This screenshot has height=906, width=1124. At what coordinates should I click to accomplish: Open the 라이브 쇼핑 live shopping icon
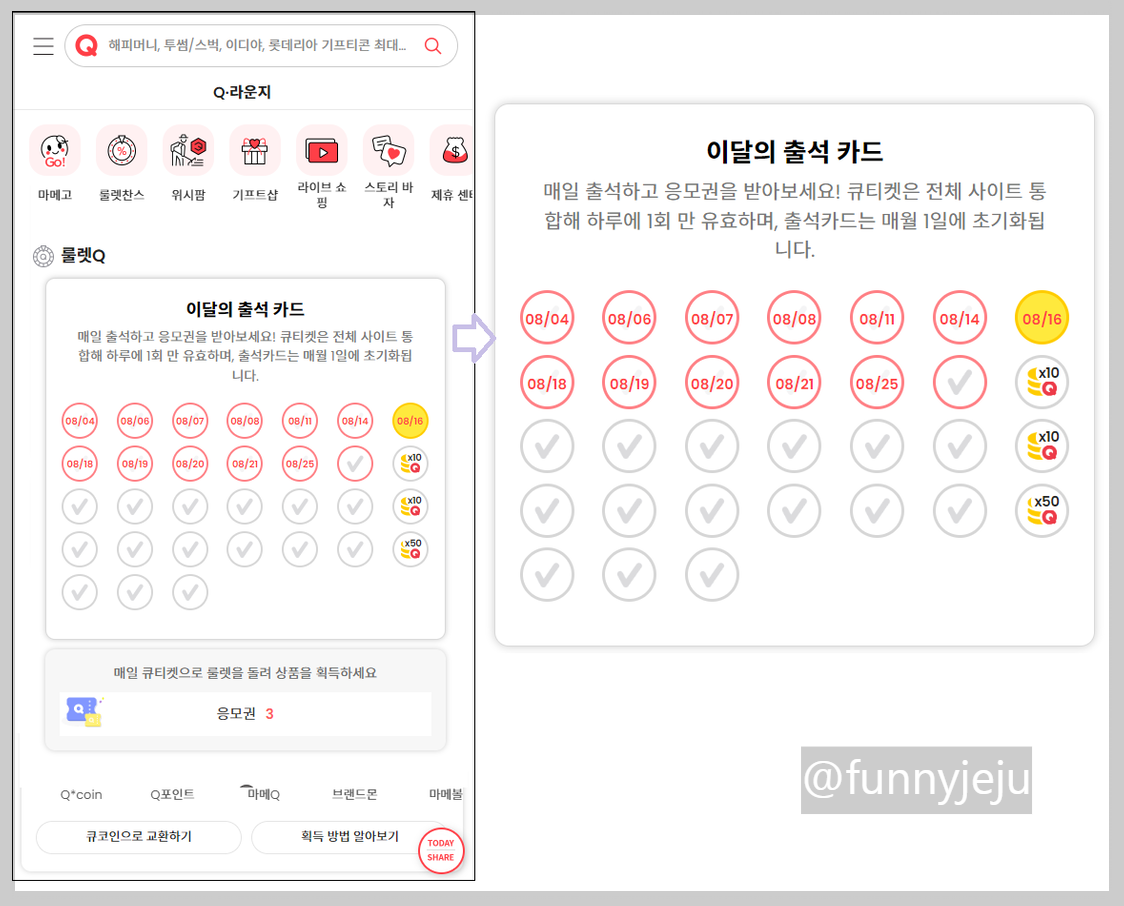tap(321, 149)
